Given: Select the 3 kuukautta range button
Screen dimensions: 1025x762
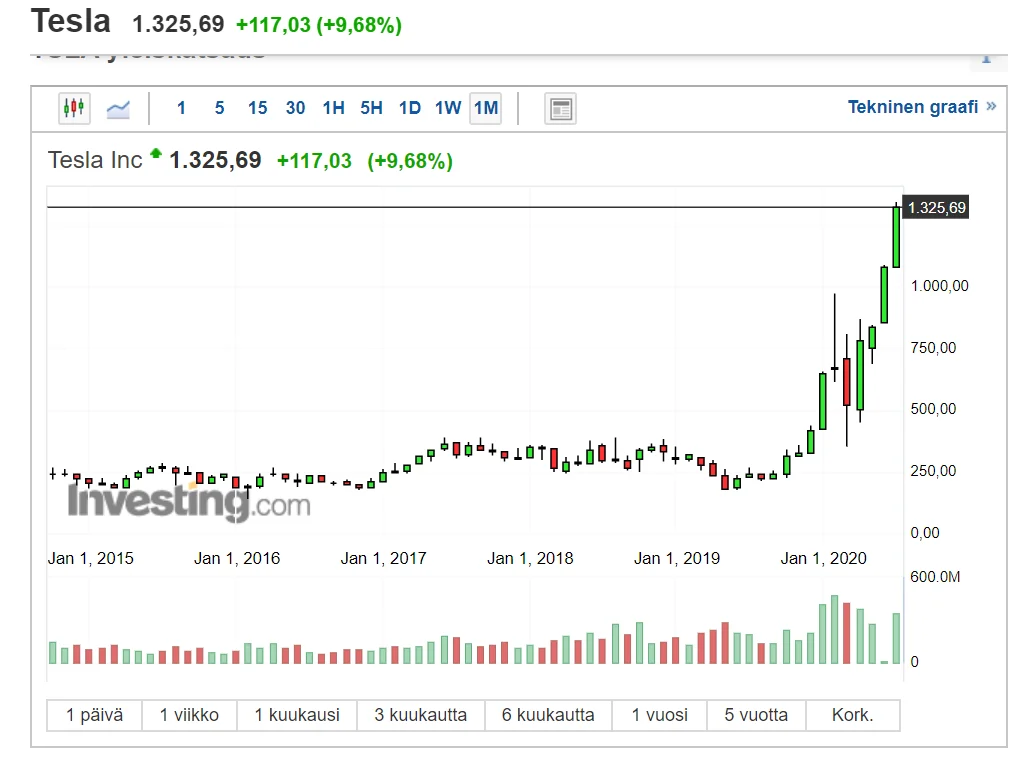Looking at the screenshot, I should (x=420, y=715).
